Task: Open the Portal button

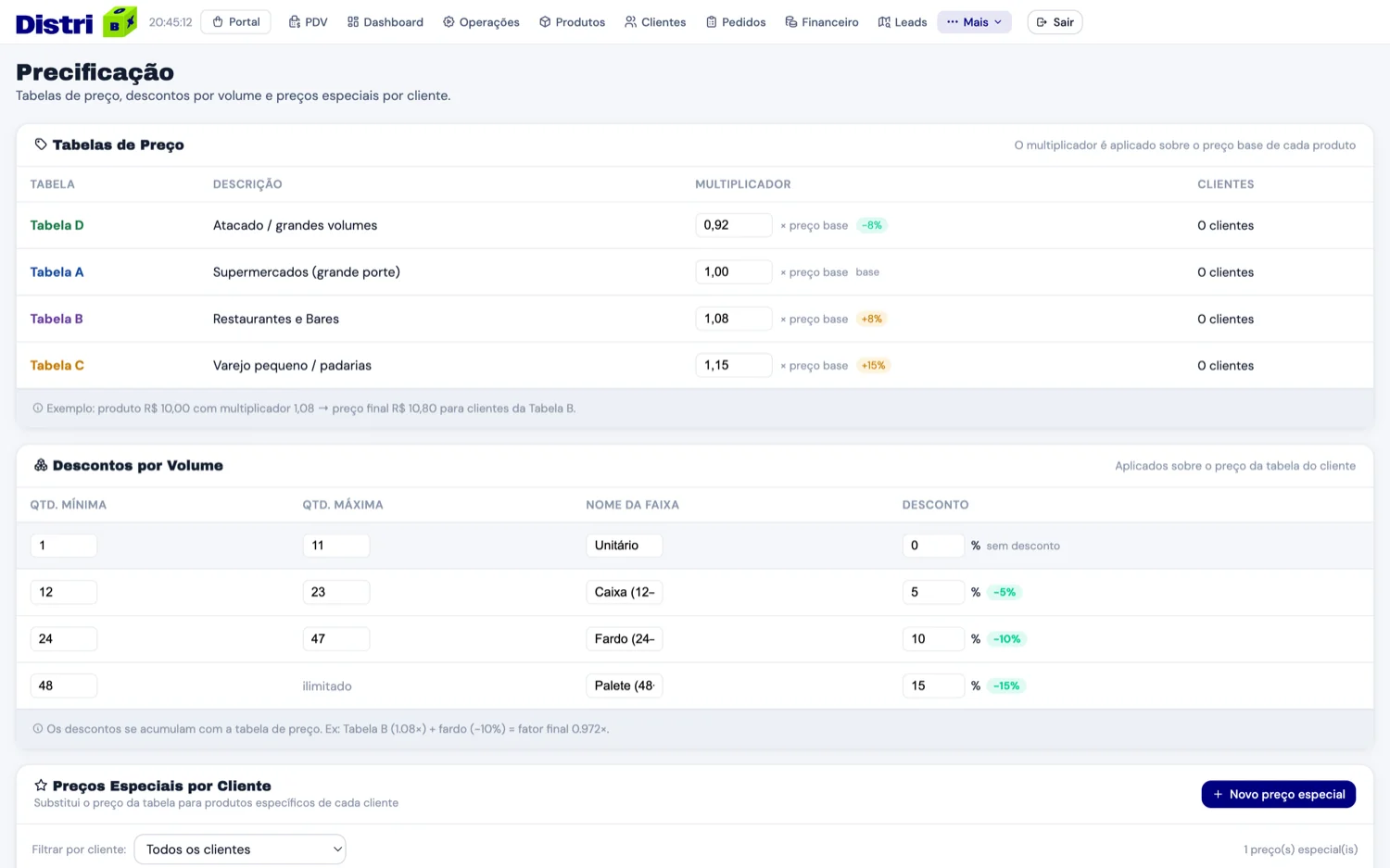Action: 236,22
